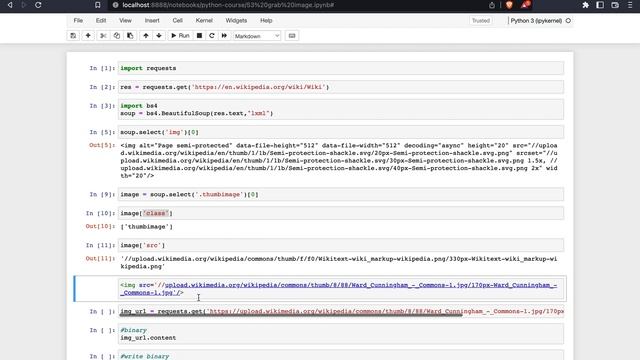Click the In [1]: prompt label
Screen dimensions: 640x360
coord(102,68)
